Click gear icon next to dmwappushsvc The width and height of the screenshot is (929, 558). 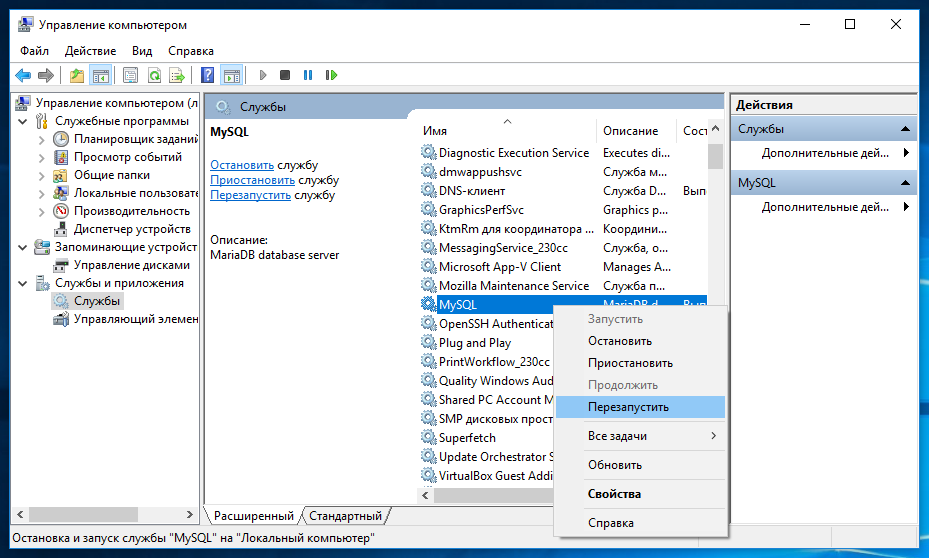click(428, 171)
